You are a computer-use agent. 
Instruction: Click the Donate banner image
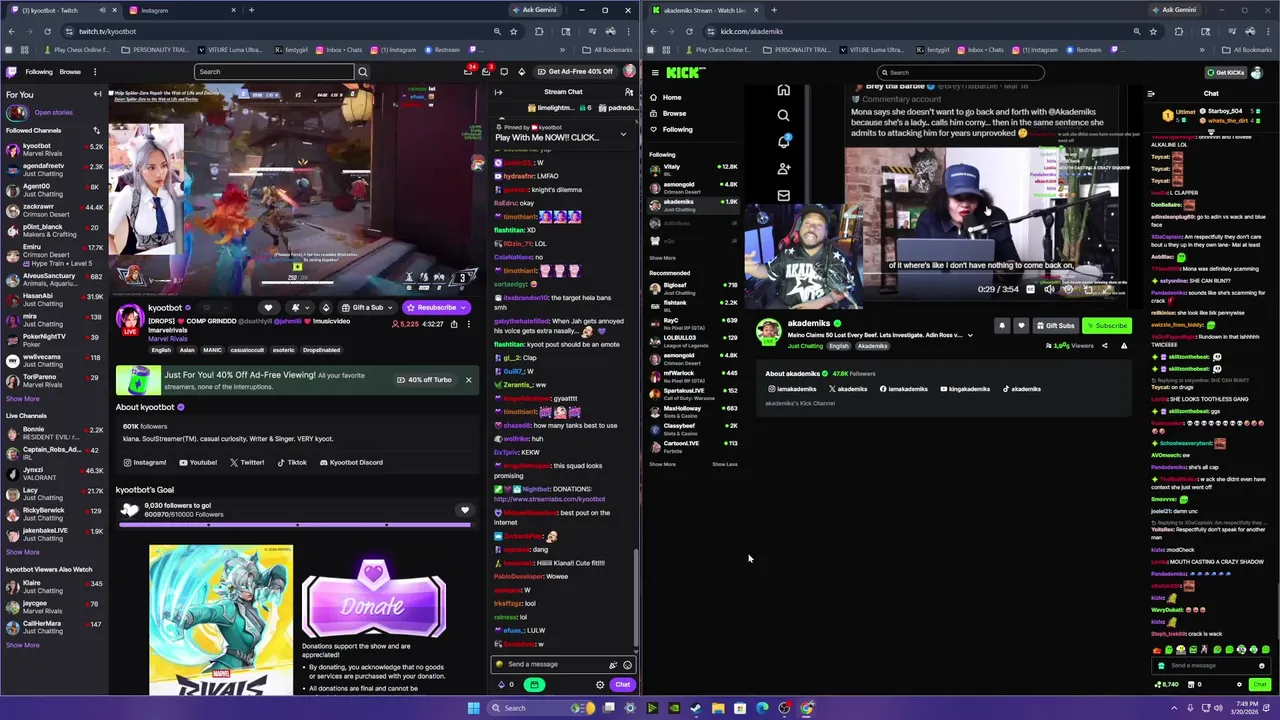coord(373,600)
